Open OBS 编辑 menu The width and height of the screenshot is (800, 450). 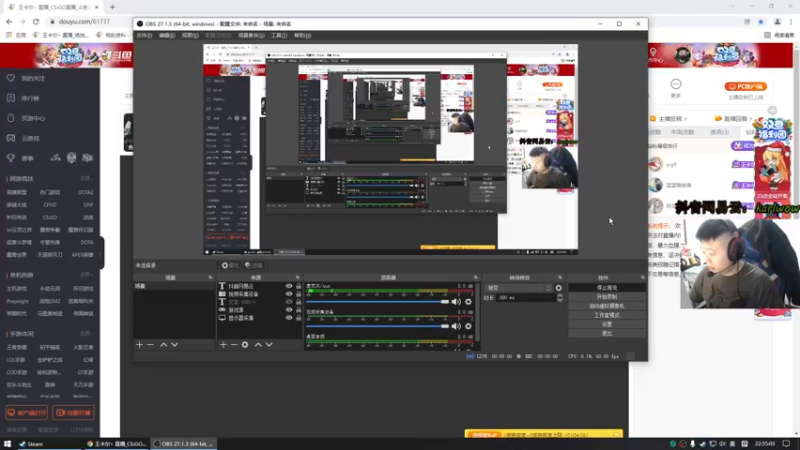[167, 35]
